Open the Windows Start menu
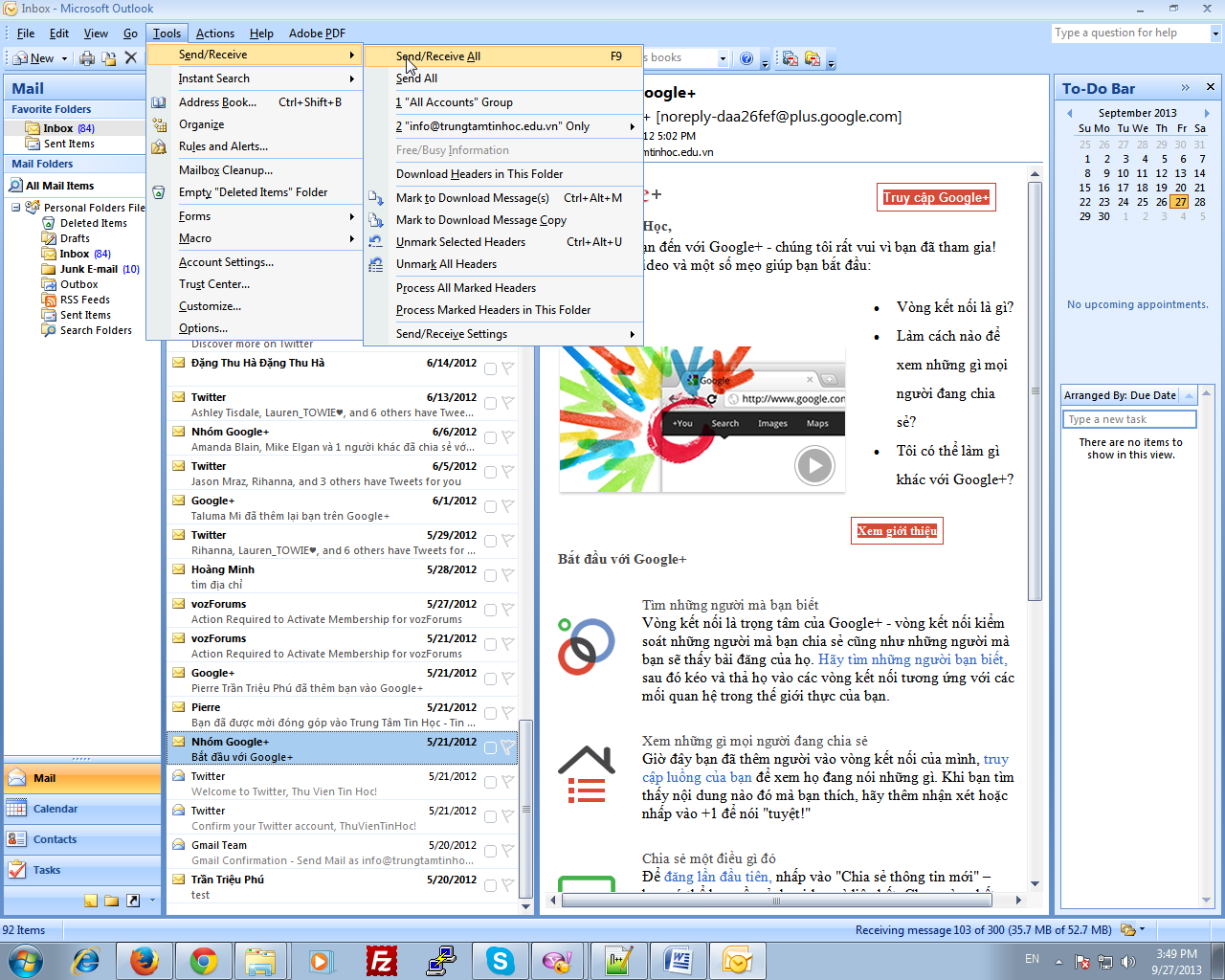1225x980 pixels. point(26,961)
